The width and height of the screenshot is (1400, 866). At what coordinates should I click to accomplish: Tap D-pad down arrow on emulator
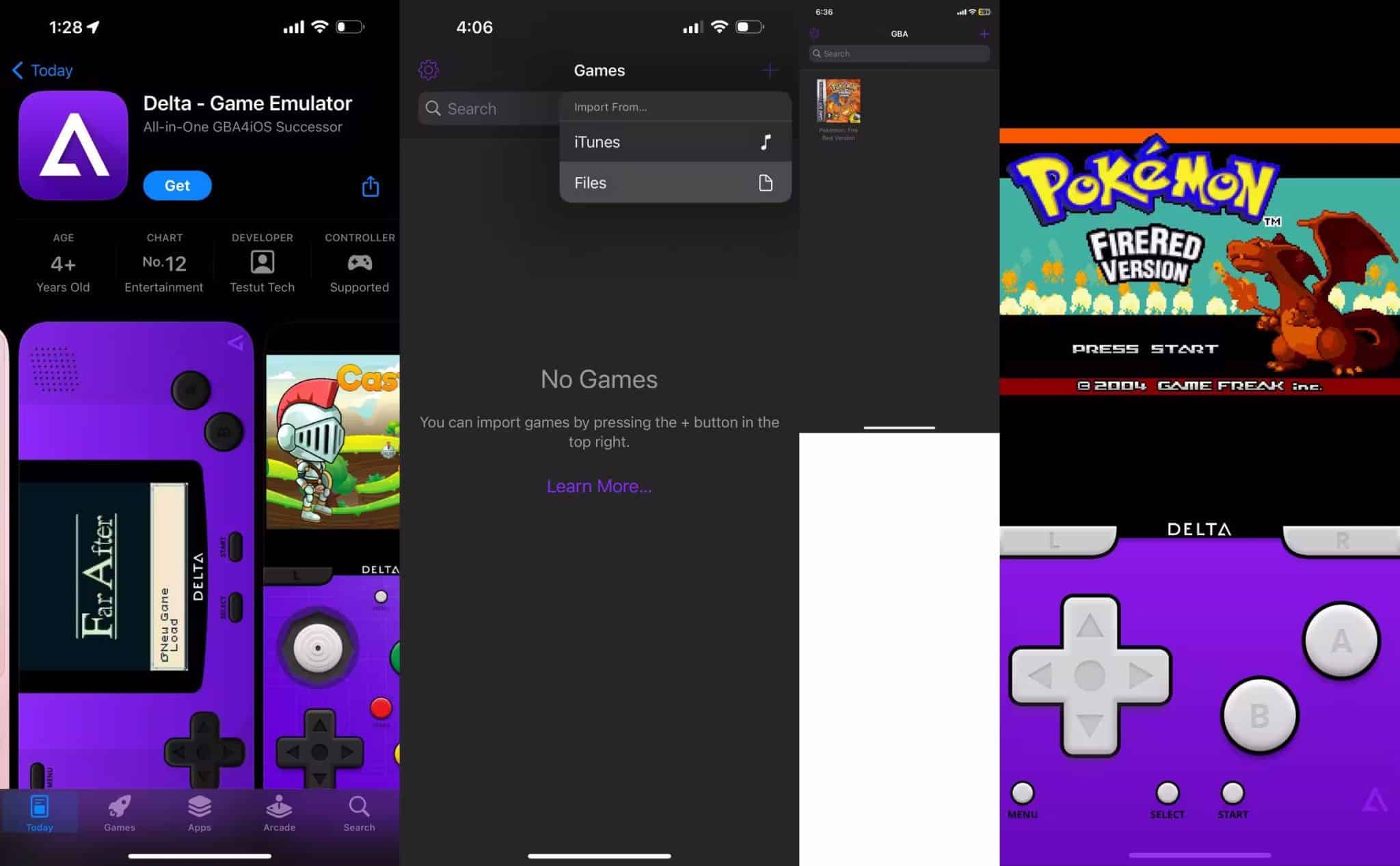click(1090, 726)
